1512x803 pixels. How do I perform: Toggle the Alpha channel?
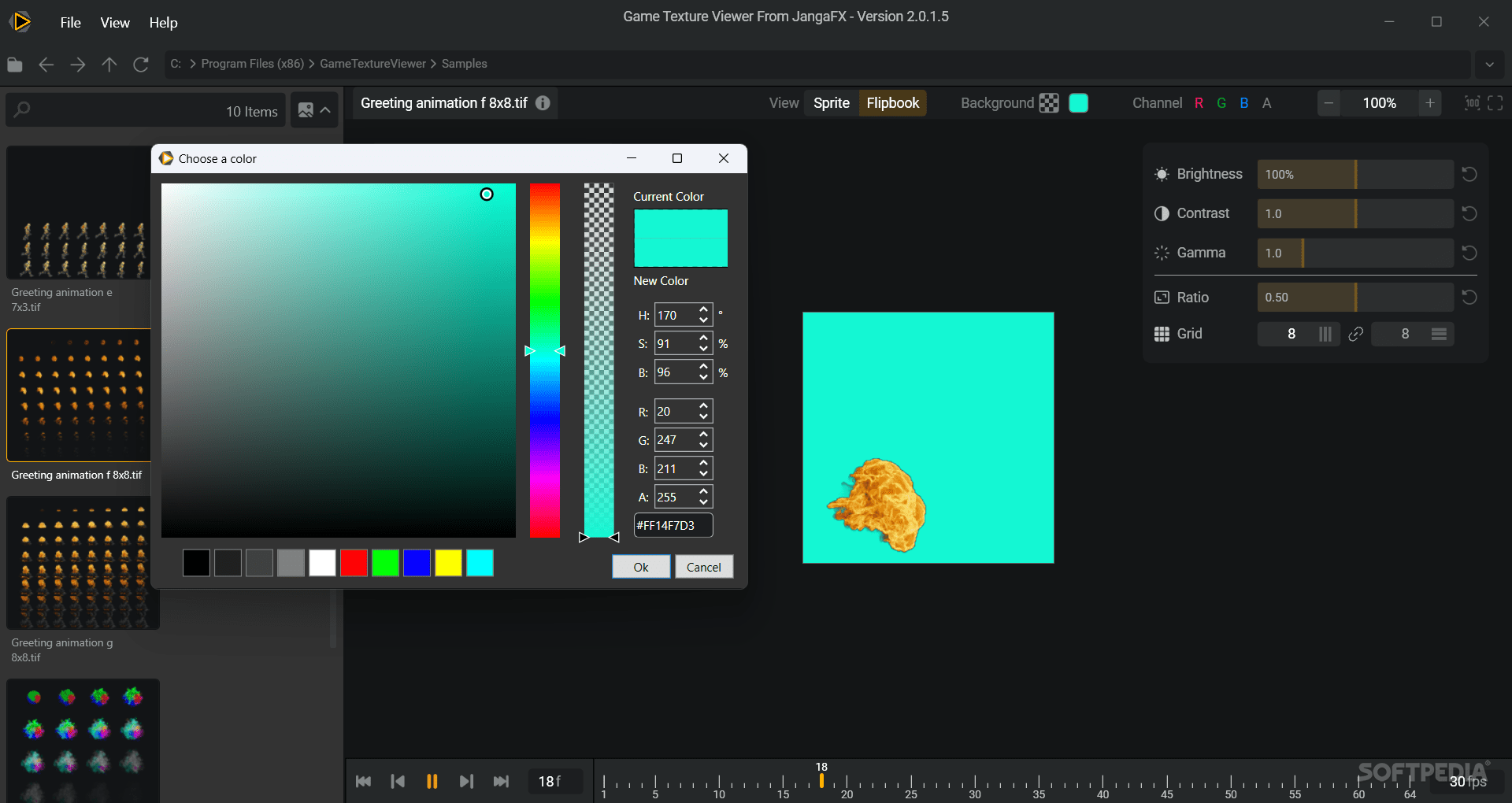[x=1268, y=102]
